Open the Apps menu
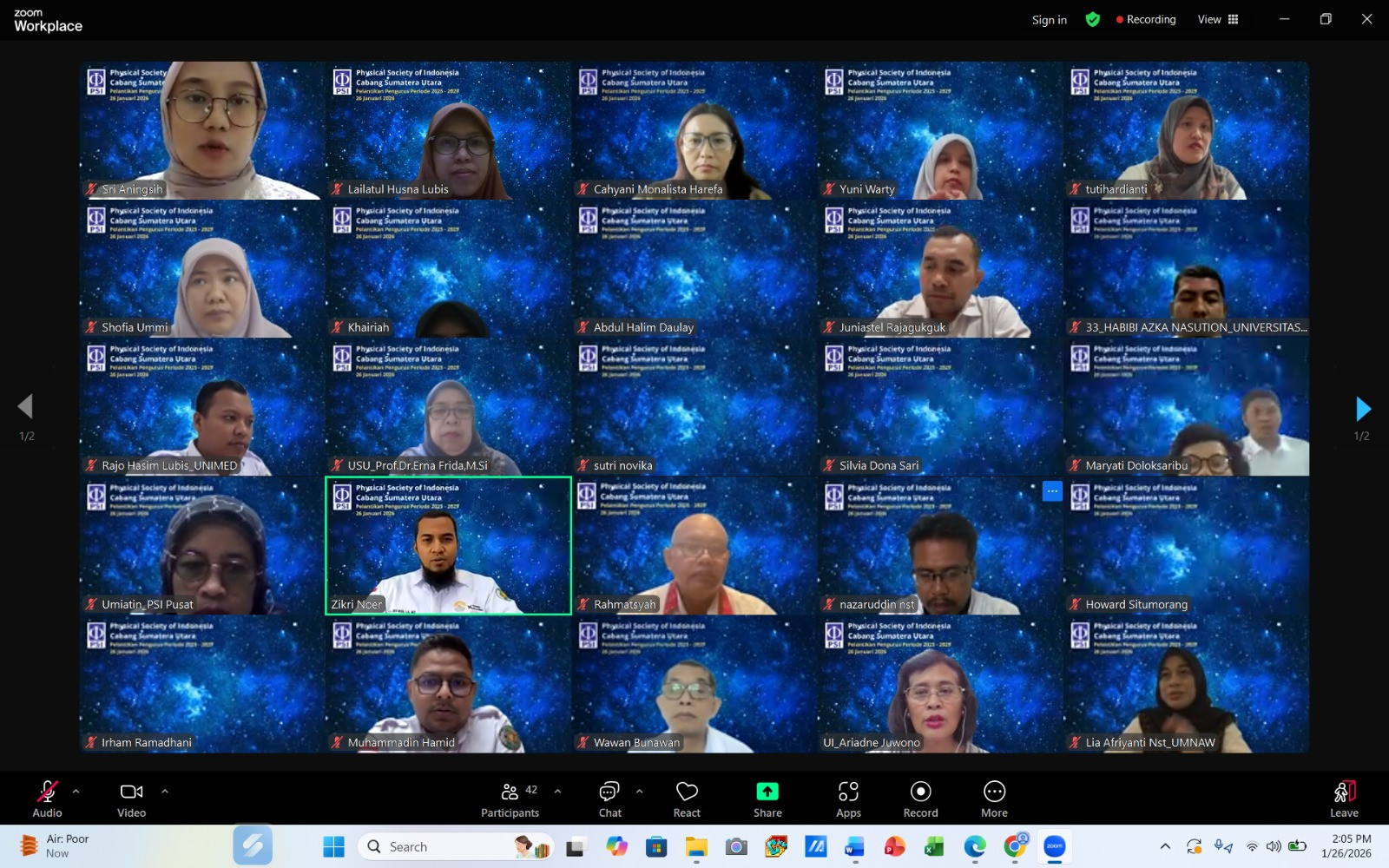This screenshot has height=868, width=1389. pyautogui.click(x=848, y=798)
